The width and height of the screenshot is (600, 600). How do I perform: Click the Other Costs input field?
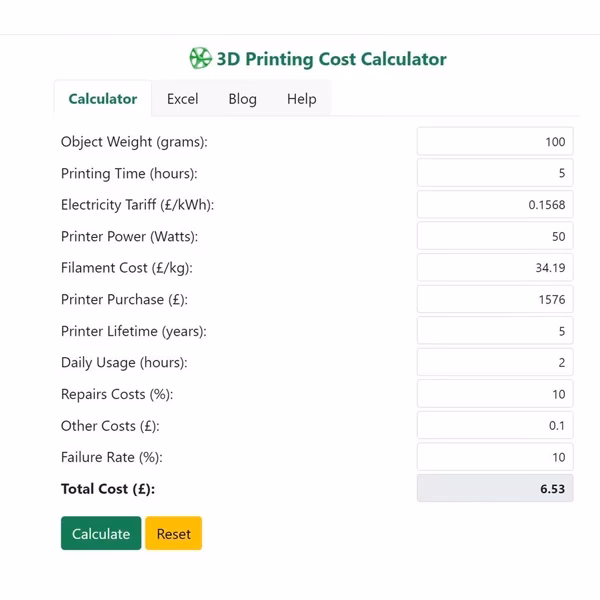(494, 426)
